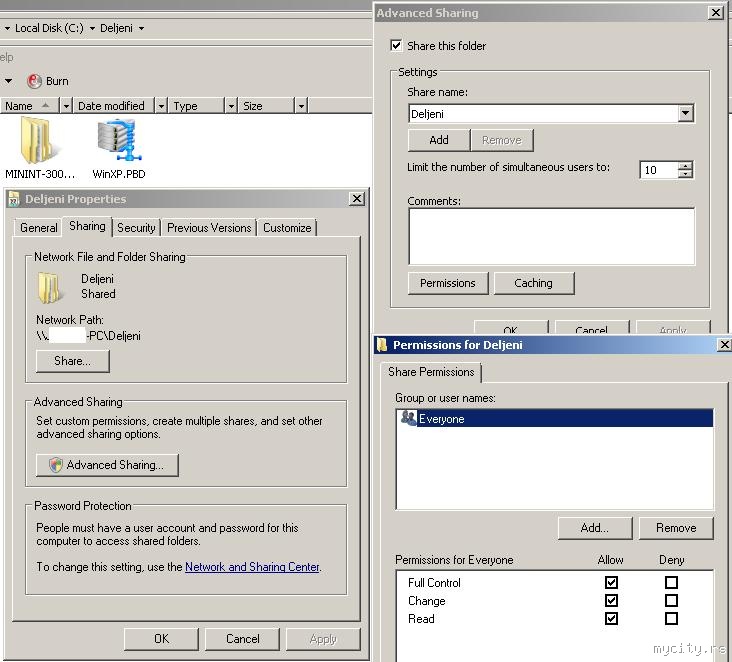The height and width of the screenshot is (662, 732).
Task: Click the Deljeni breadcrumb segment
Action: 116,28
